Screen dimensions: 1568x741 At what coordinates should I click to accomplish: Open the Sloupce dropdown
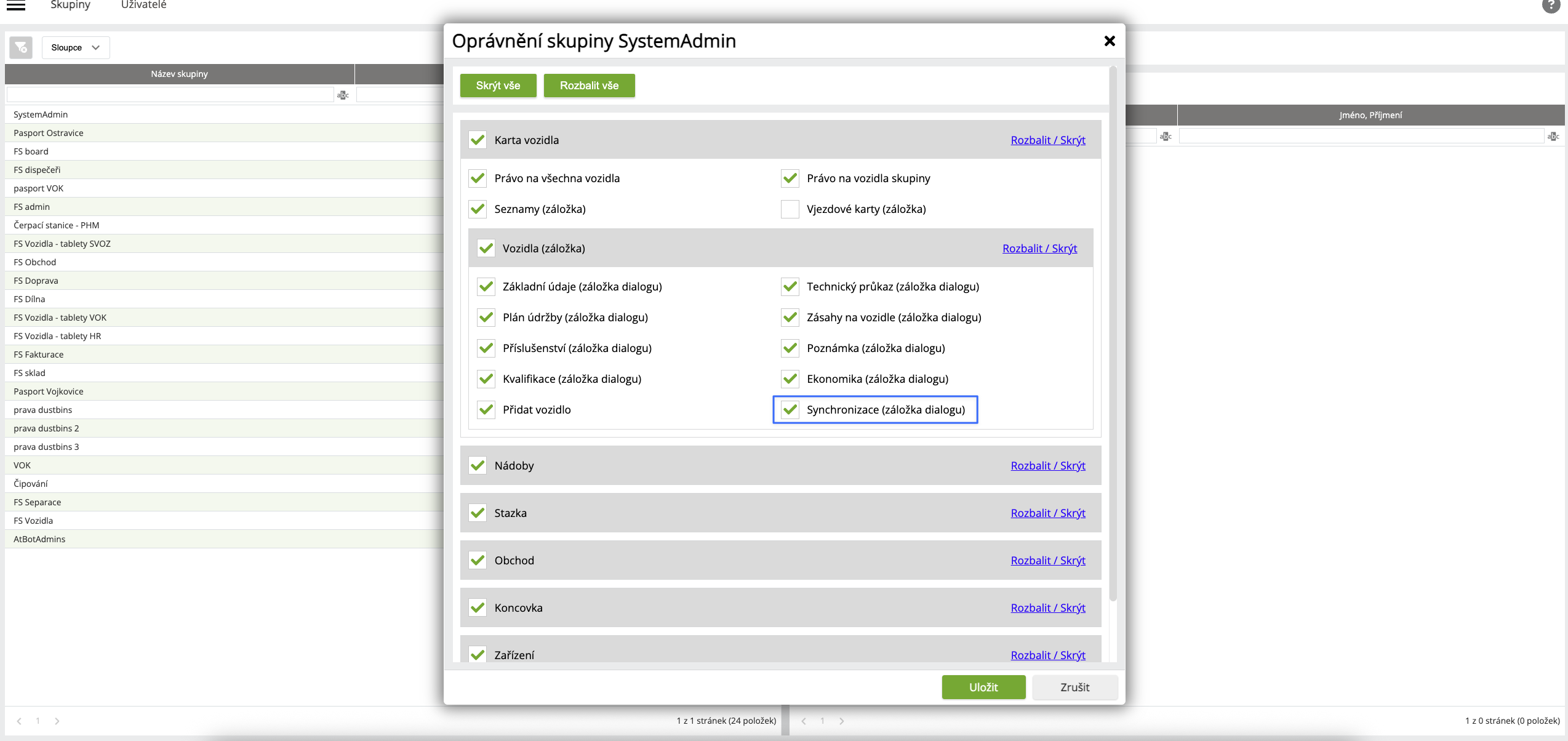(x=76, y=47)
